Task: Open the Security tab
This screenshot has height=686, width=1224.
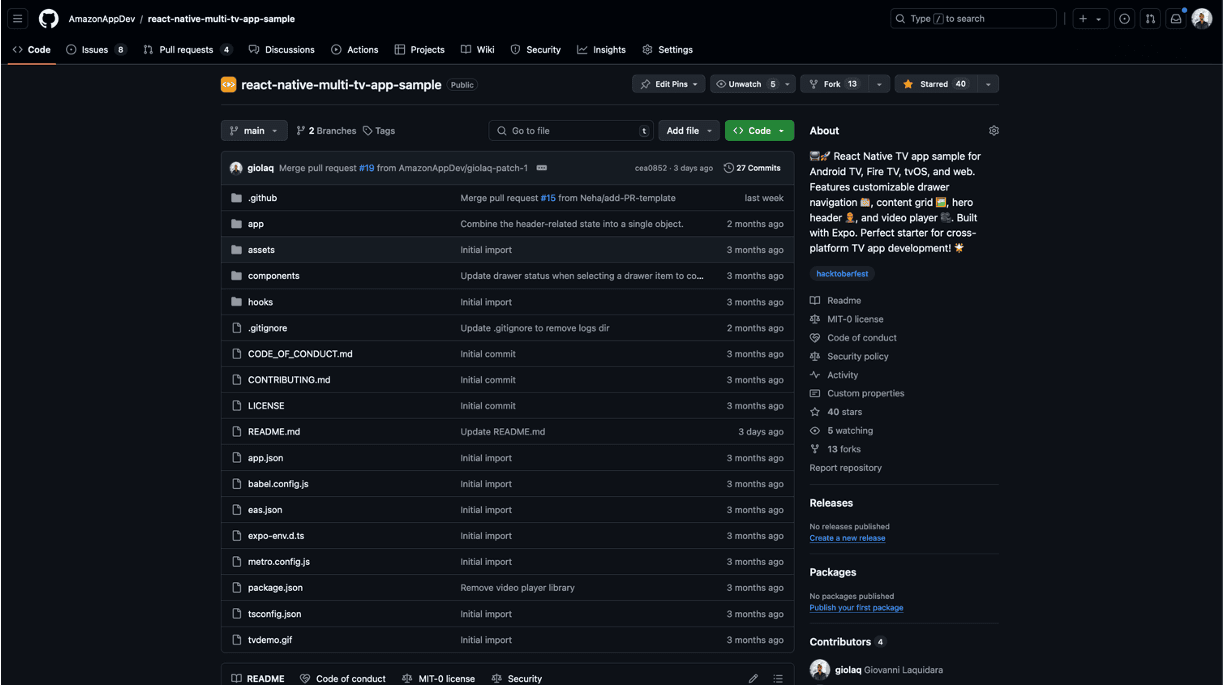Action: 536,49
